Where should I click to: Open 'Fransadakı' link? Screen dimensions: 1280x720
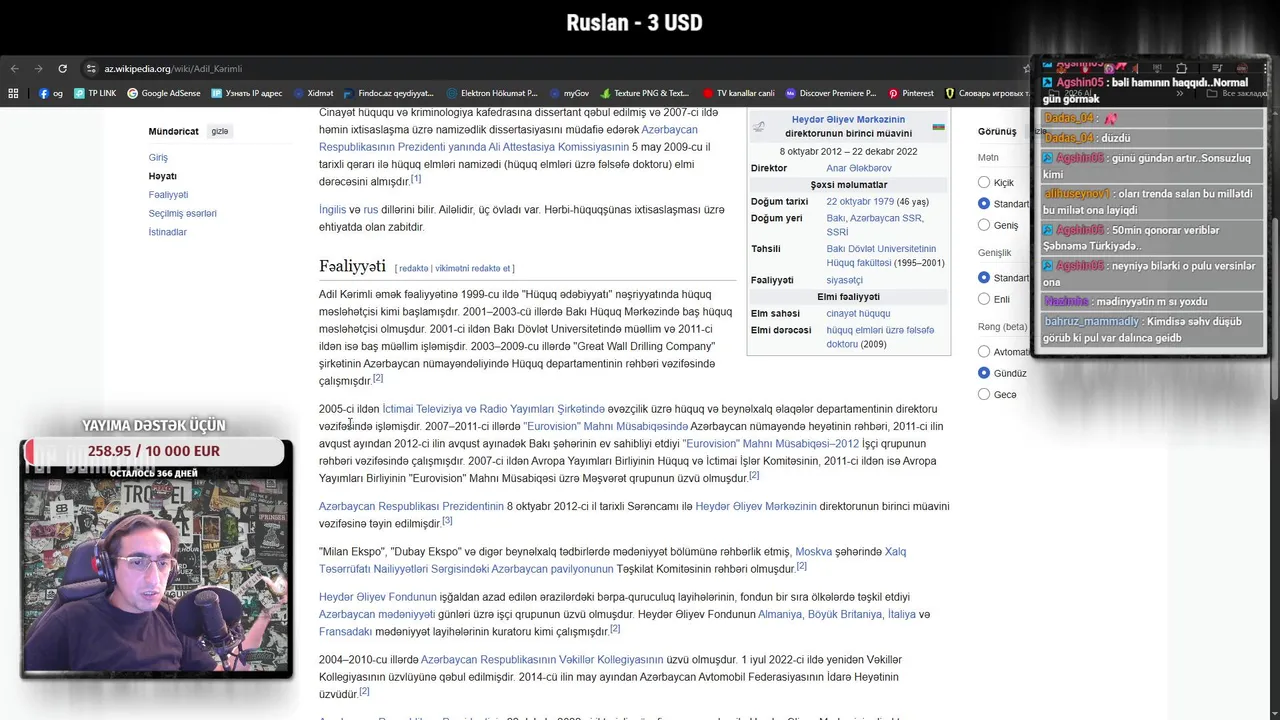[345, 632]
